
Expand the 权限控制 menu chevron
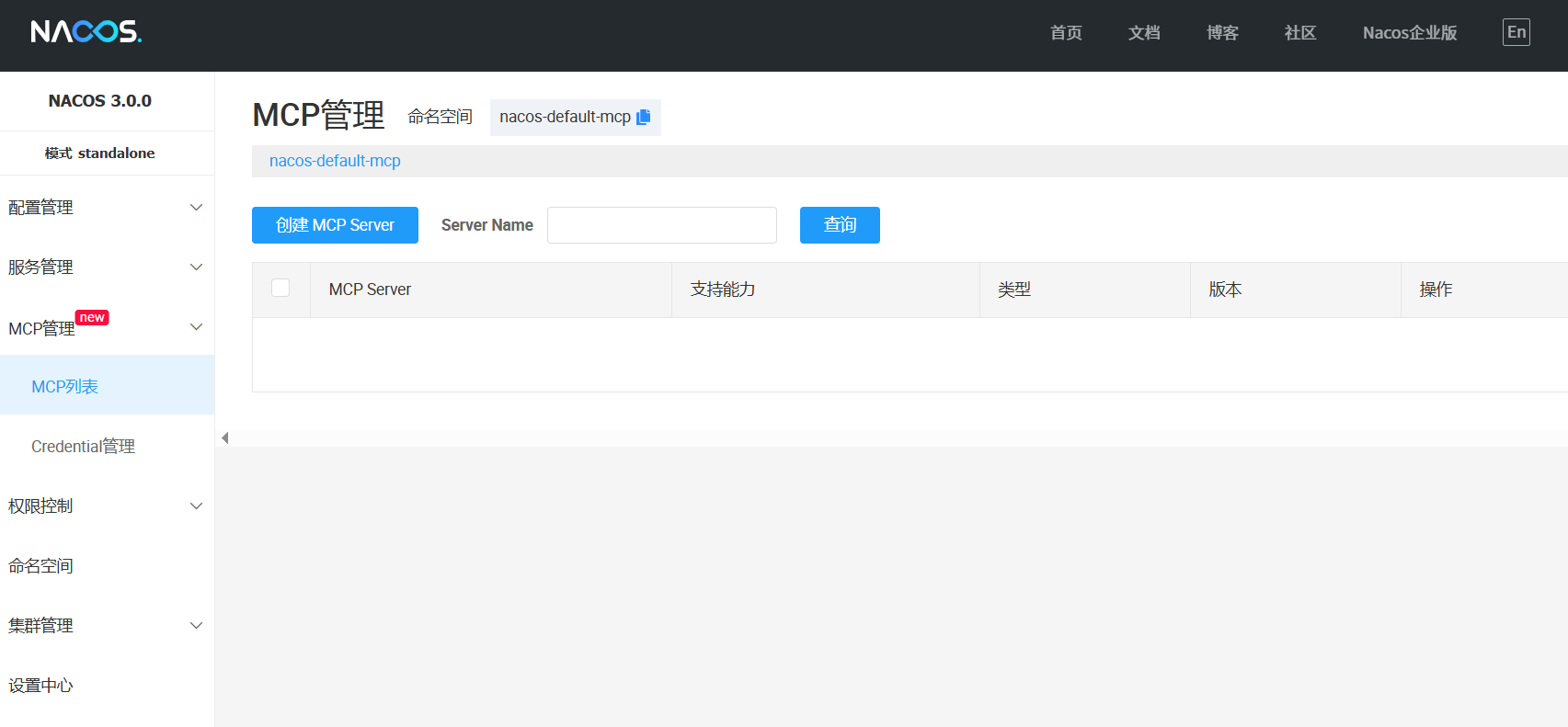tap(196, 506)
